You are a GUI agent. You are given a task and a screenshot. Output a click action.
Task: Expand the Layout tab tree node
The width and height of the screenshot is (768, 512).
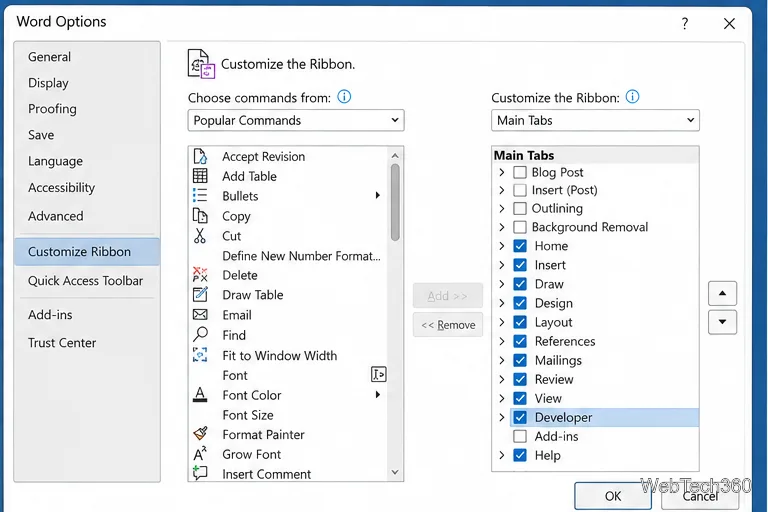tap(502, 322)
